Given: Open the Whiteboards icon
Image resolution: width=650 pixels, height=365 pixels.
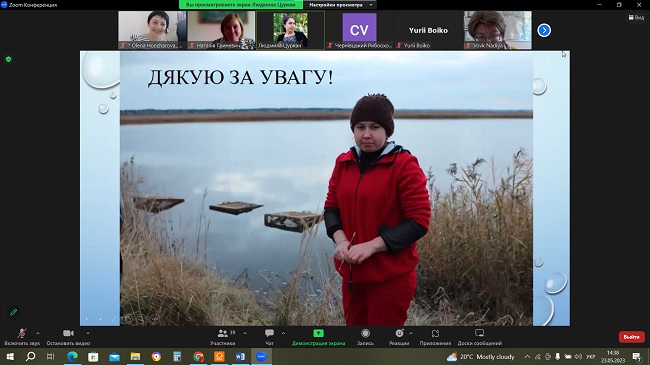Looking at the screenshot, I should pos(480,333).
